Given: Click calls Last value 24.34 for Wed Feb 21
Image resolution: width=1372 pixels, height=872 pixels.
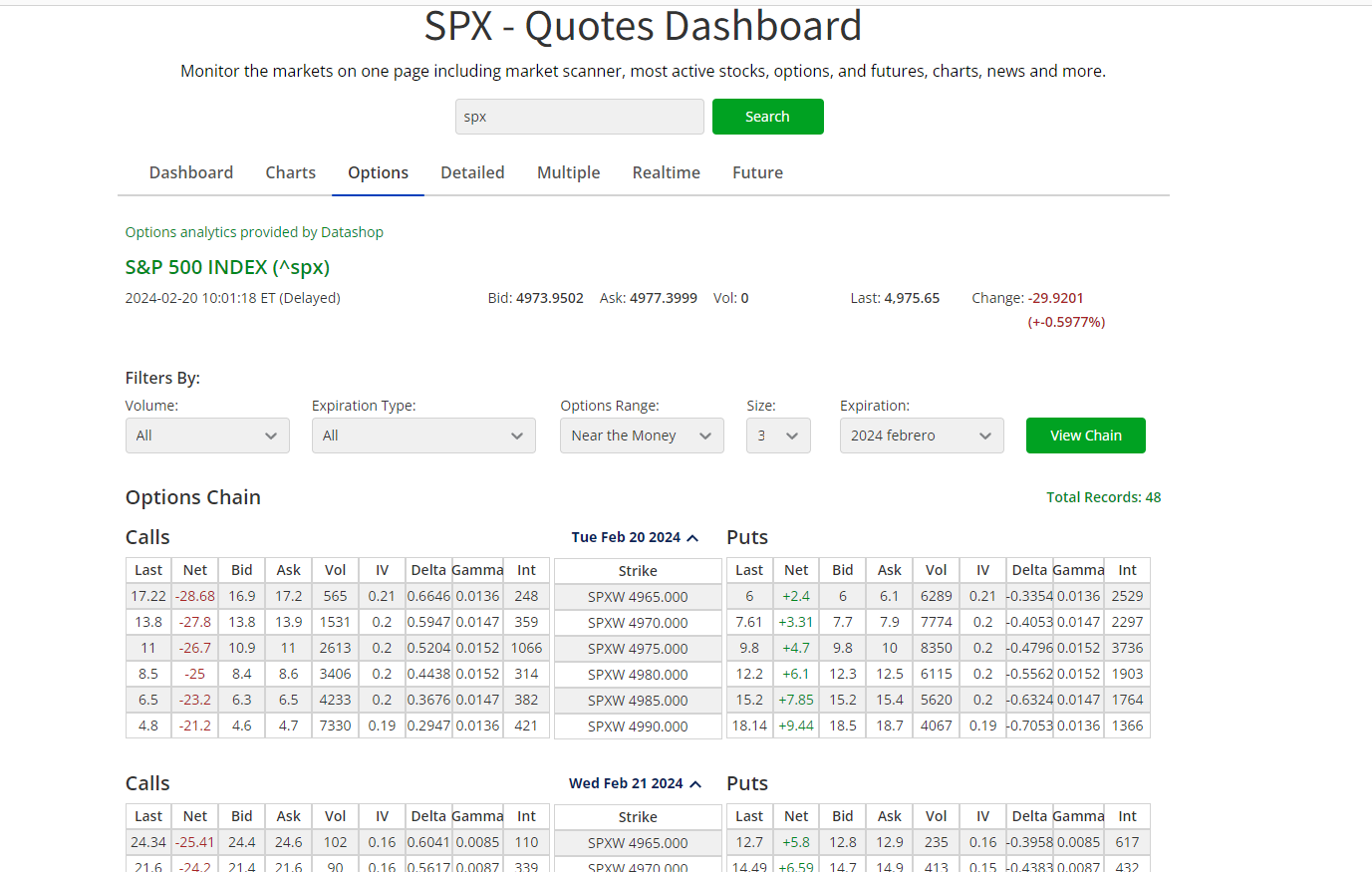Looking at the screenshot, I should click(x=148, y=842).
